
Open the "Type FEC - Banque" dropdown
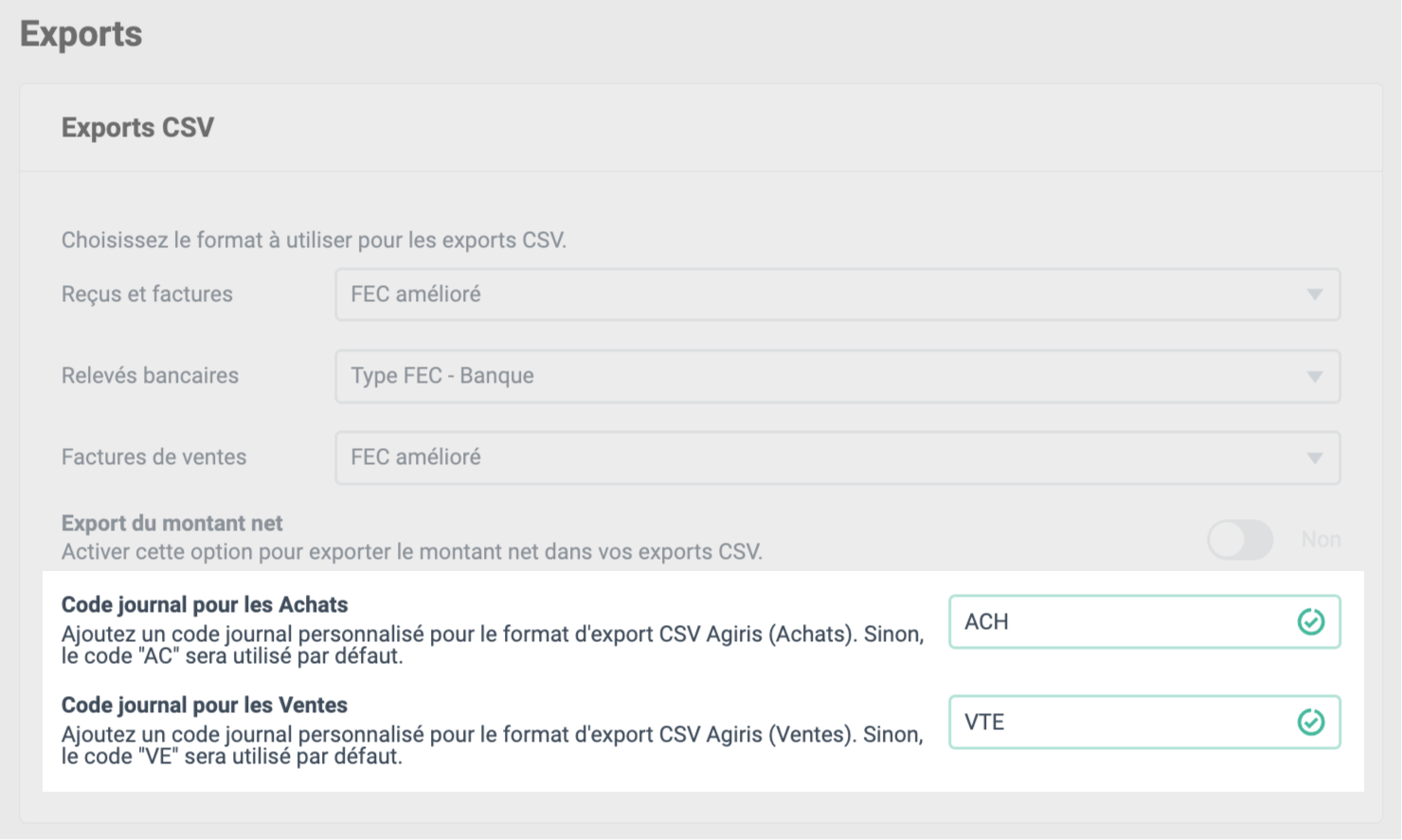[837, 376]
